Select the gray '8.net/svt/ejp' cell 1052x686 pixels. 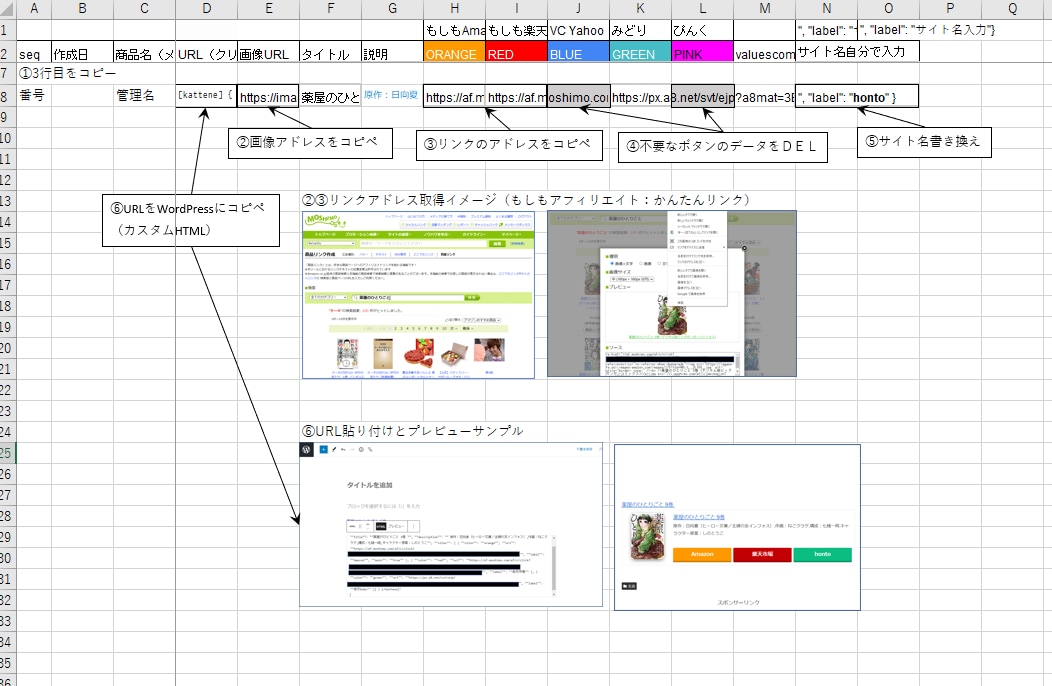pyautogui.click(x=702, y=96)
